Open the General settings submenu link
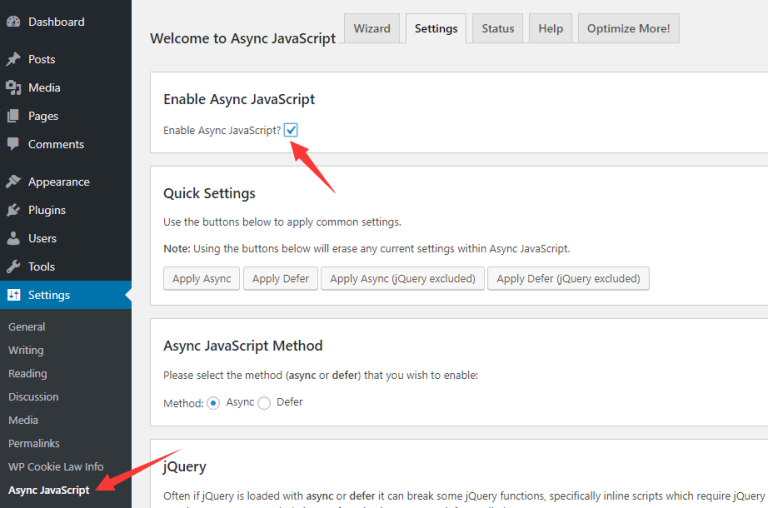Screen dimensions: 768x508 (x=26, y=327)
